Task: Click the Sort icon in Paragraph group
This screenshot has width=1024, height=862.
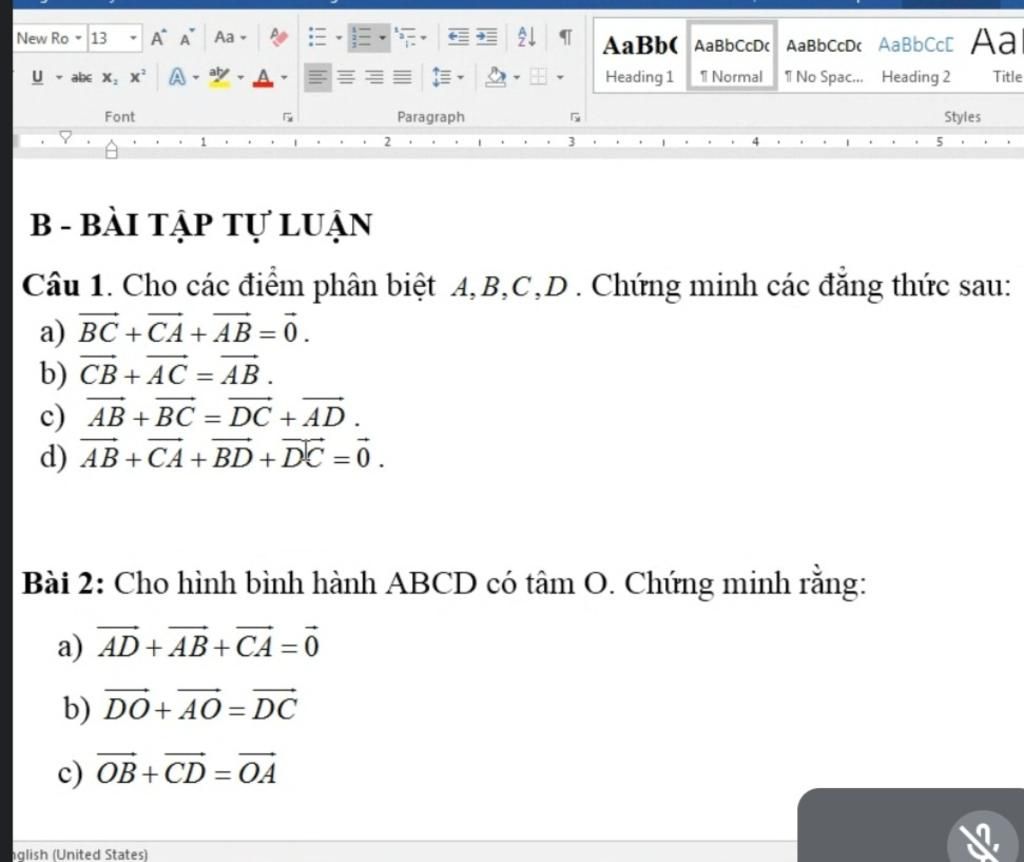Action: coord(528,37)
